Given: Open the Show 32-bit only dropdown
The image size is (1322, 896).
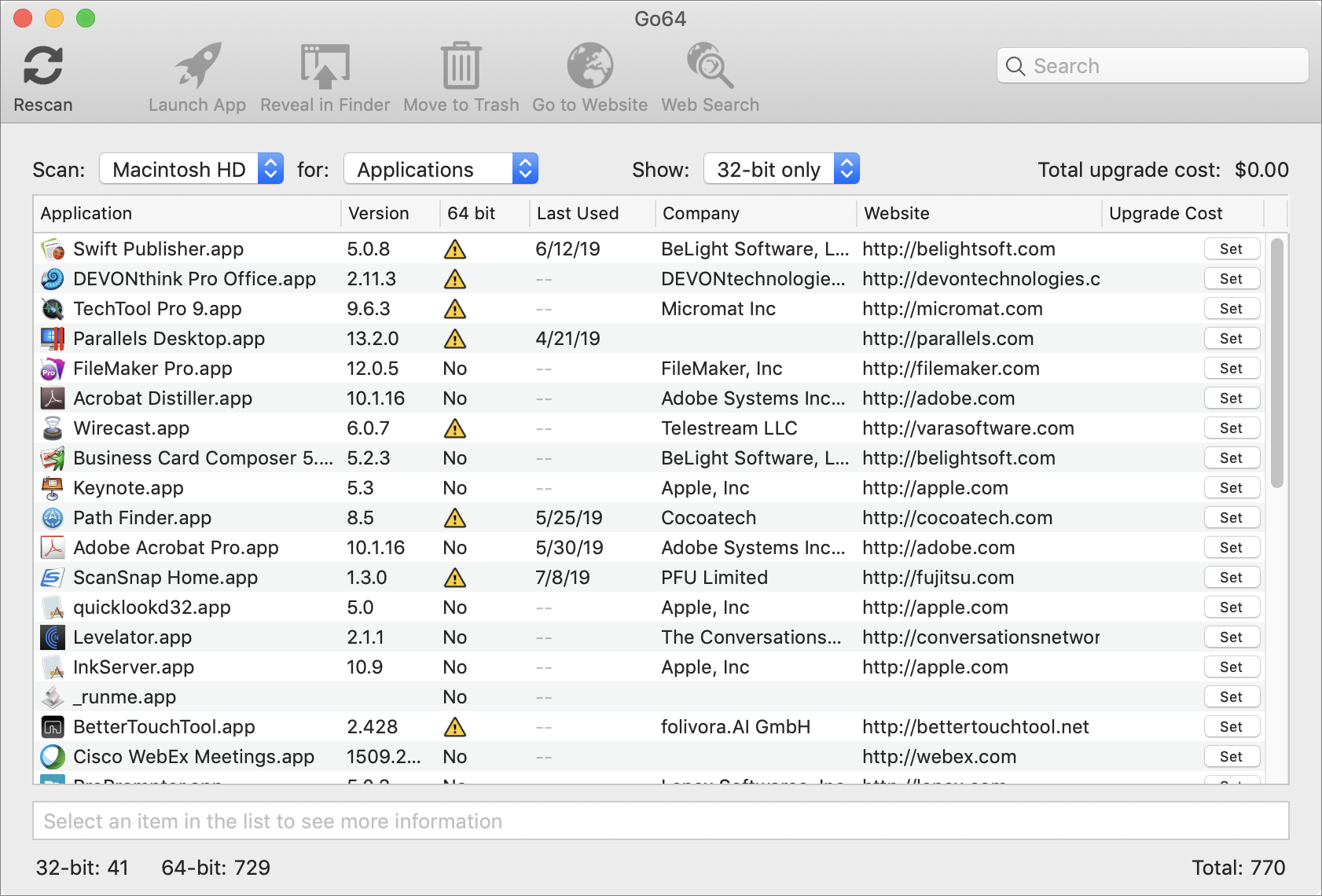Looking at the screenshot, I should tap(781, 169).
